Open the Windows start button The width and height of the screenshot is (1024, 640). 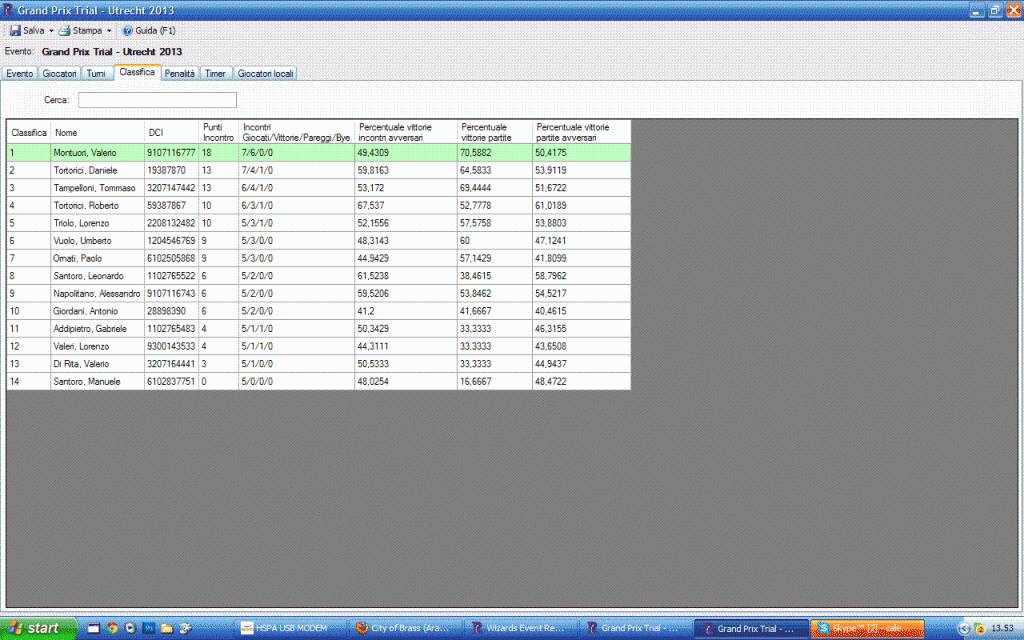[x=38, y=629]
